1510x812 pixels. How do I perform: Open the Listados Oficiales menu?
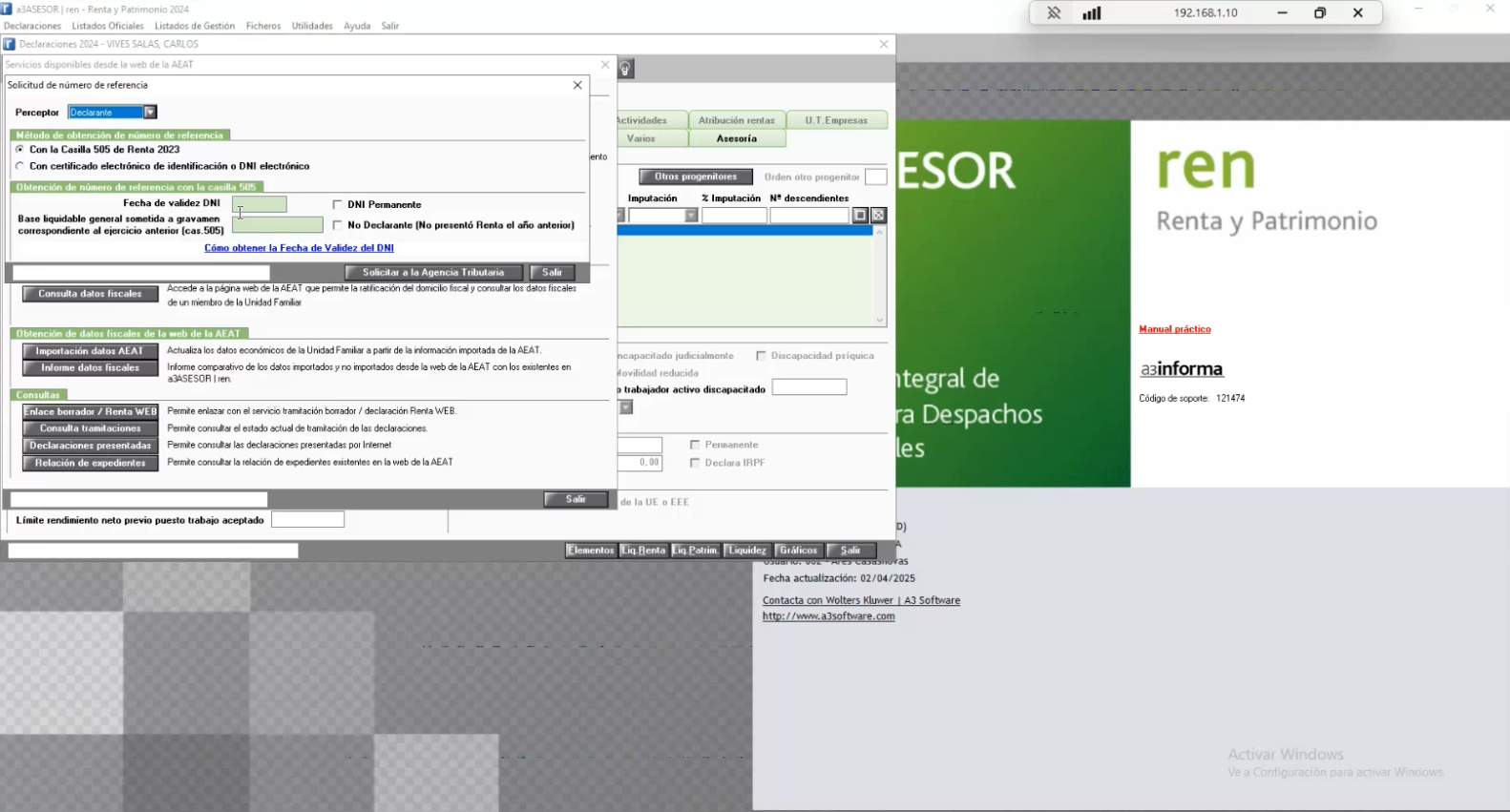(108, 26)
